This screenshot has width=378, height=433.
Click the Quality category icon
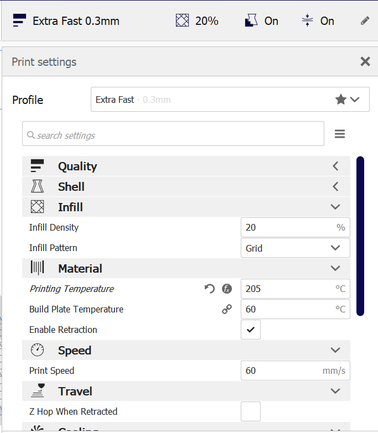coord(37,166)
